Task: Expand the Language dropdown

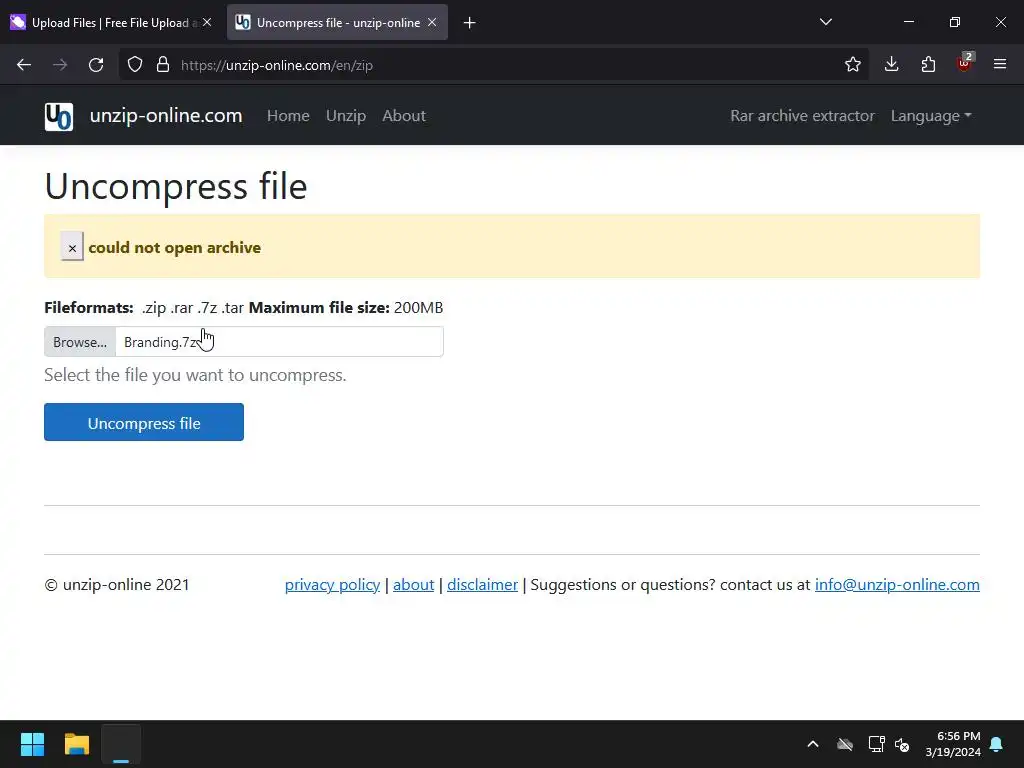Action: pyautogui.click(x=931, y=116)
